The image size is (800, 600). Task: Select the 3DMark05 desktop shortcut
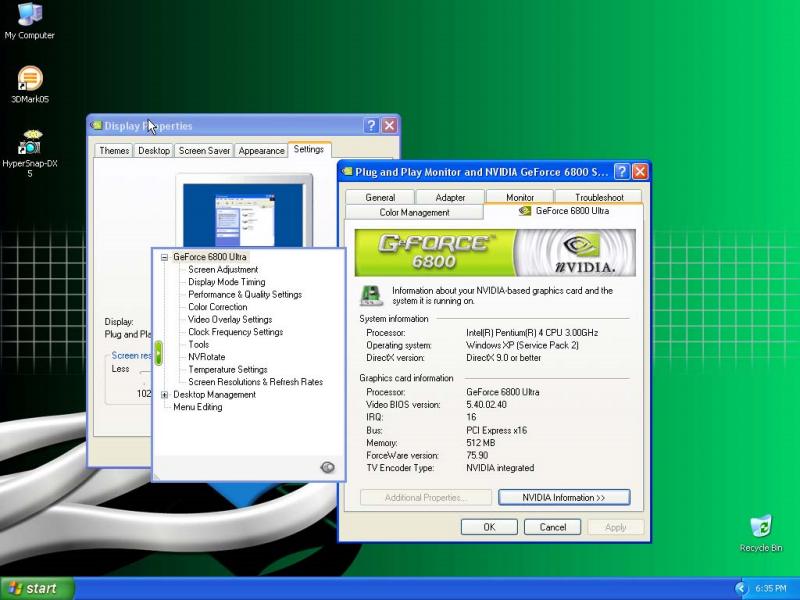click(30, 85)
